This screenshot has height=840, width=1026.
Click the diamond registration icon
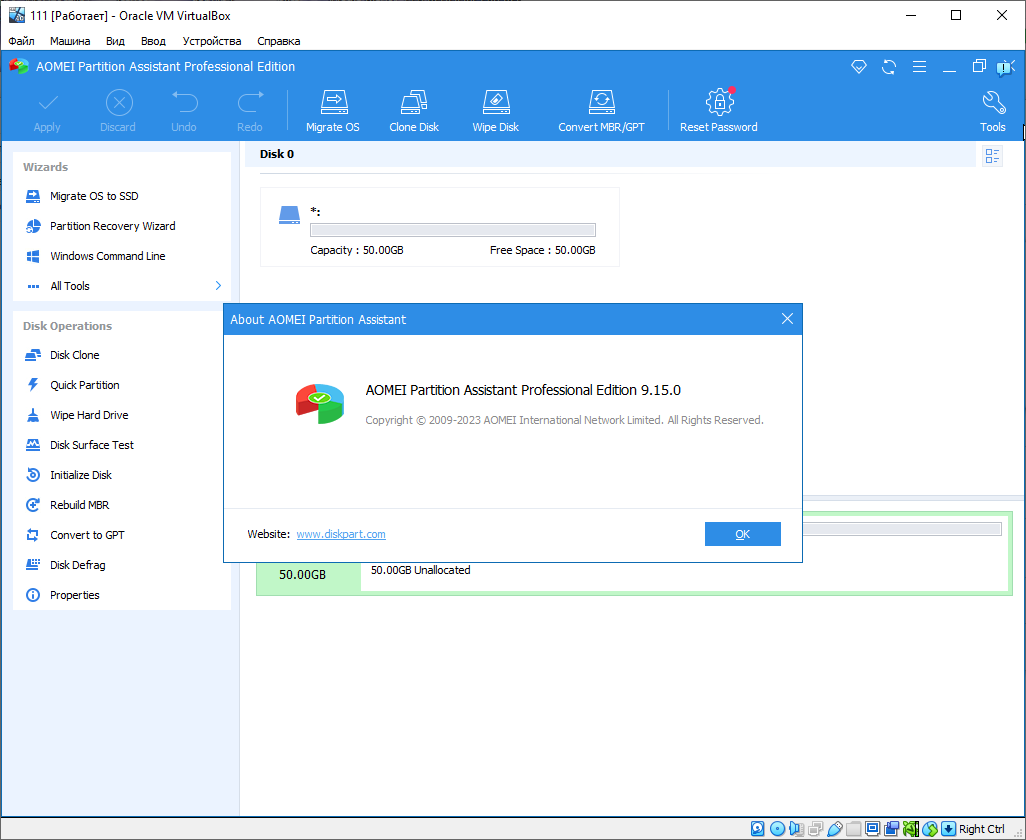tap(859, 66)
